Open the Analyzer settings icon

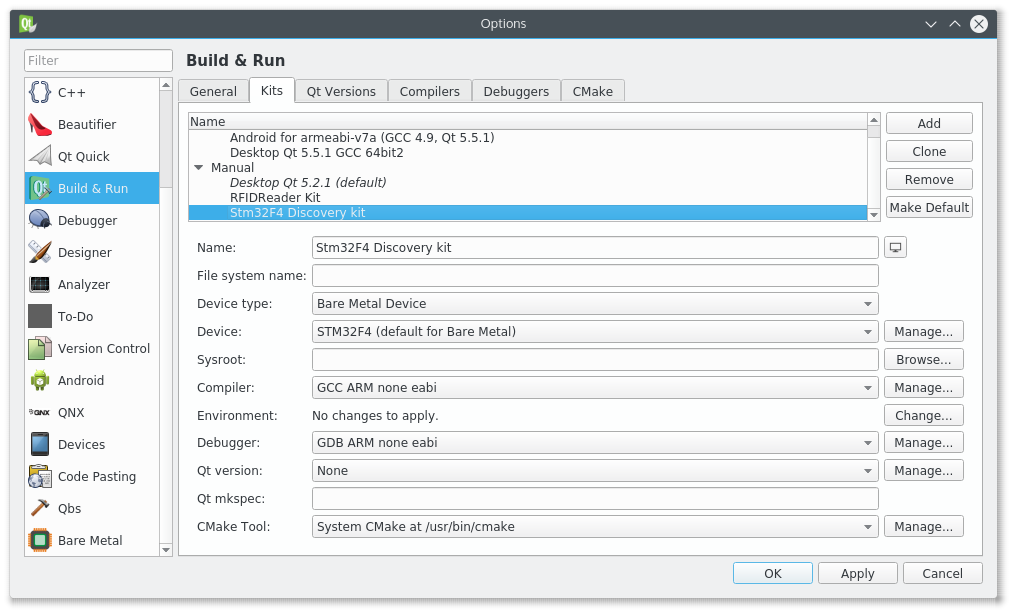[39, 284]
